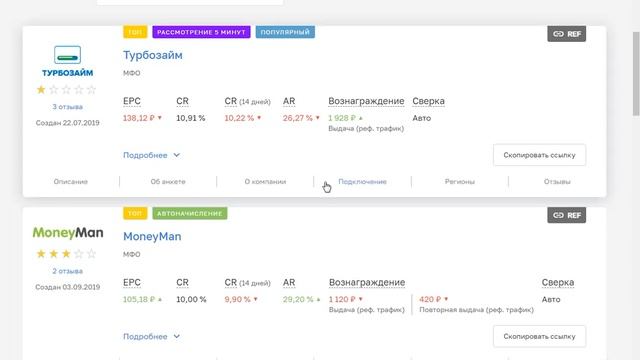Open 3 отзыва link for Турбозайм

pos(67,107)
